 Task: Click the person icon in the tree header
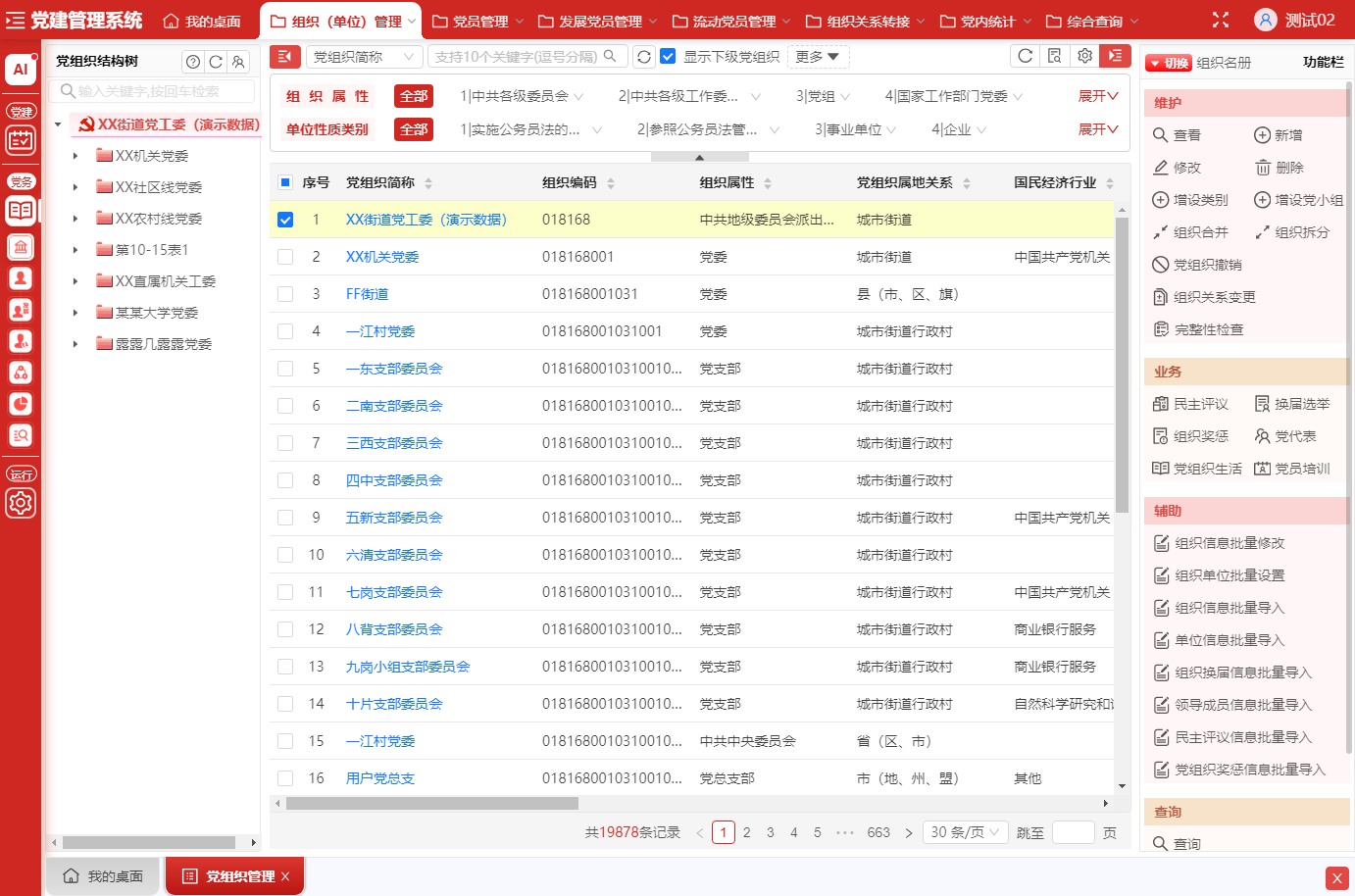[x=238, y=62]
